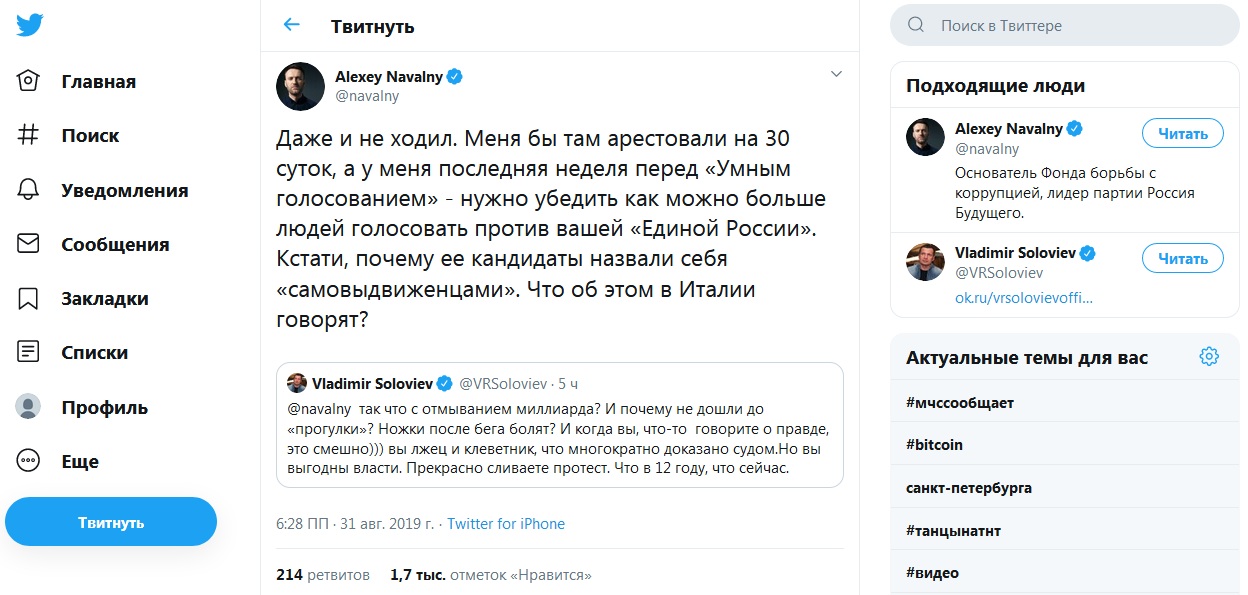Open Закладки via the bookmark icon
This screenshot has width=1248, height=595.
coord(29,298)
